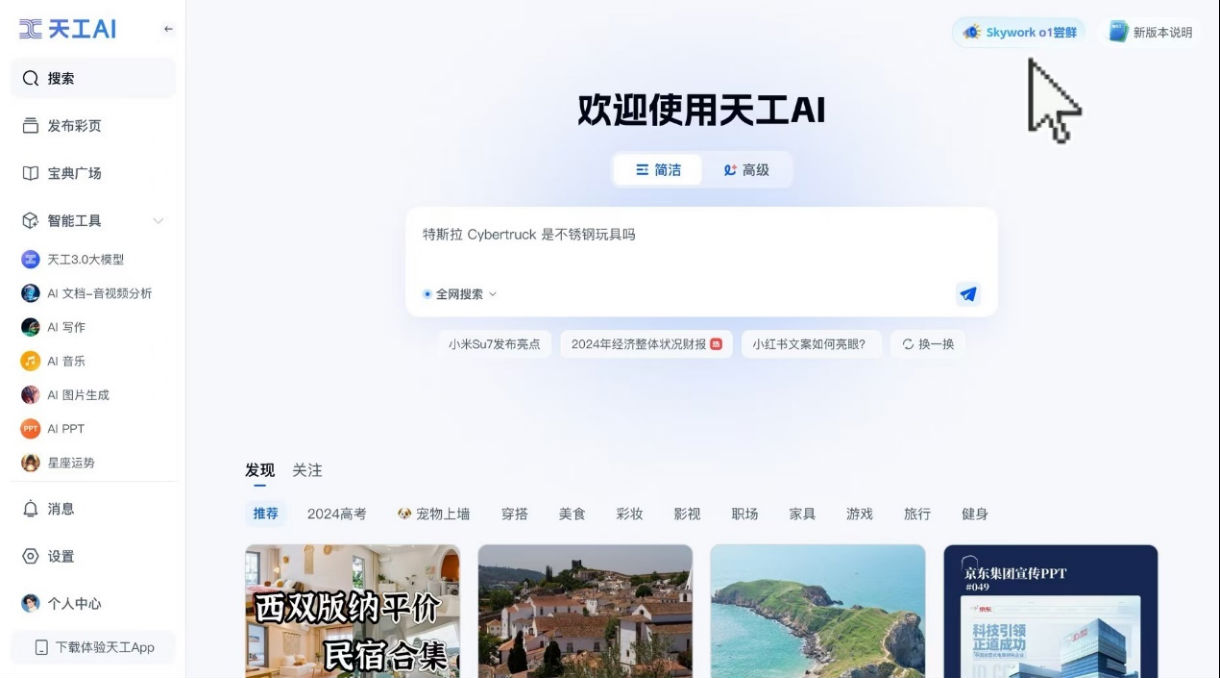Open AI PPT tool
The height and width of the screenshot is (678, 1220).
point(66,429)
